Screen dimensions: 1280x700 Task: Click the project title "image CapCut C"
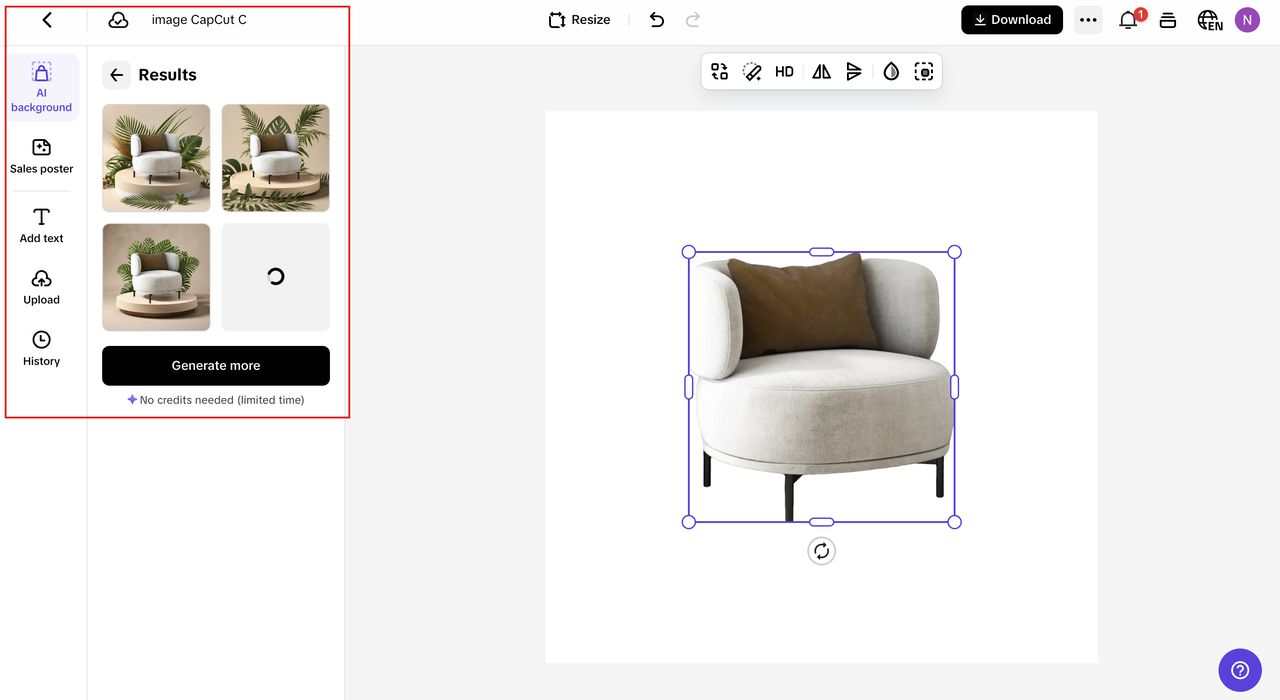[x=199, y=20]
